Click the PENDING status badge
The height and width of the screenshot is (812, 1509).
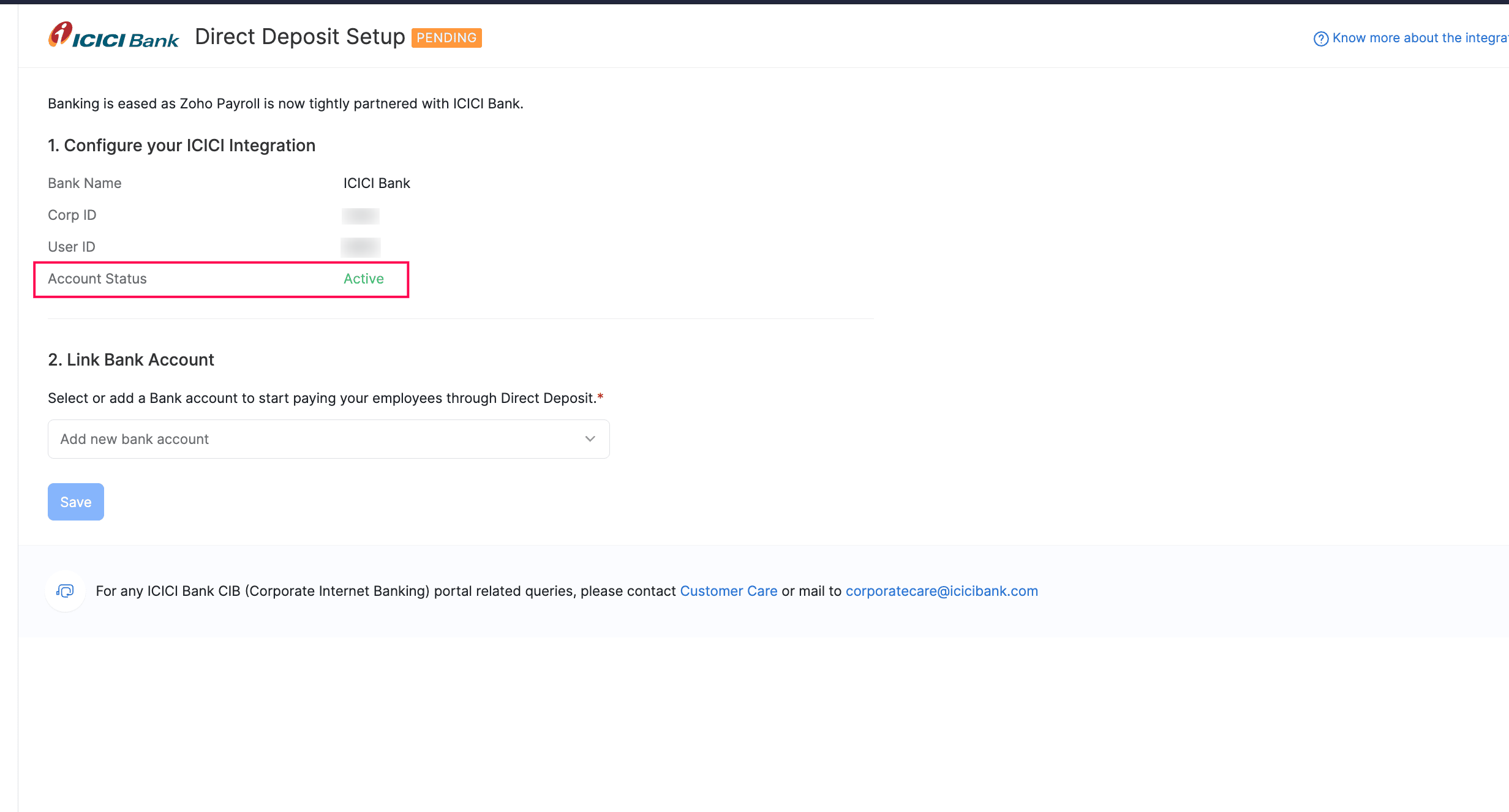pos(446,37)
